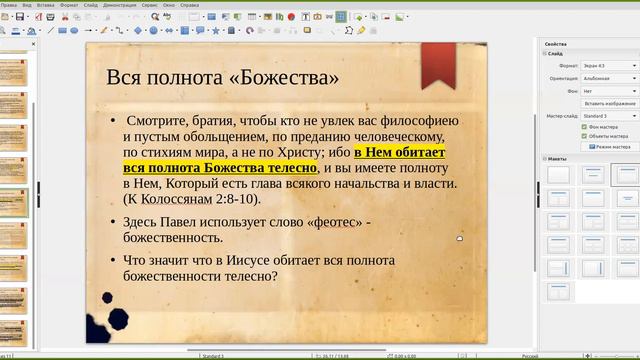
Task: Open the Ориентация dropdown
Action: point(609,78)
